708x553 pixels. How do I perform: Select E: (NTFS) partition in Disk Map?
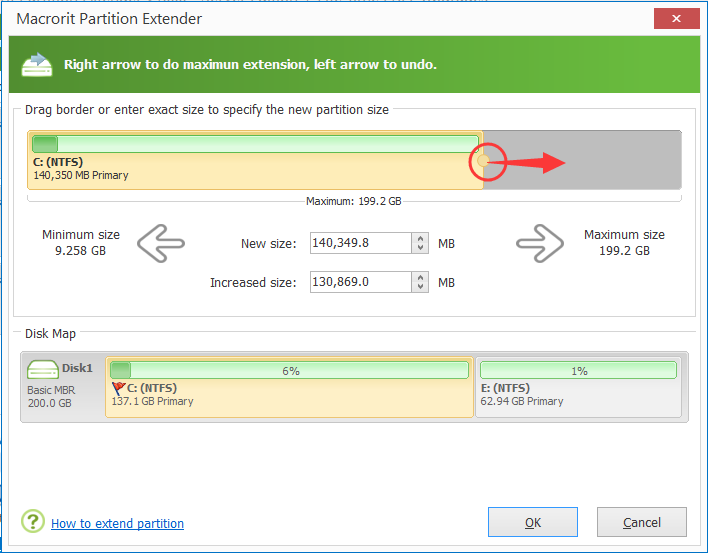578,387
